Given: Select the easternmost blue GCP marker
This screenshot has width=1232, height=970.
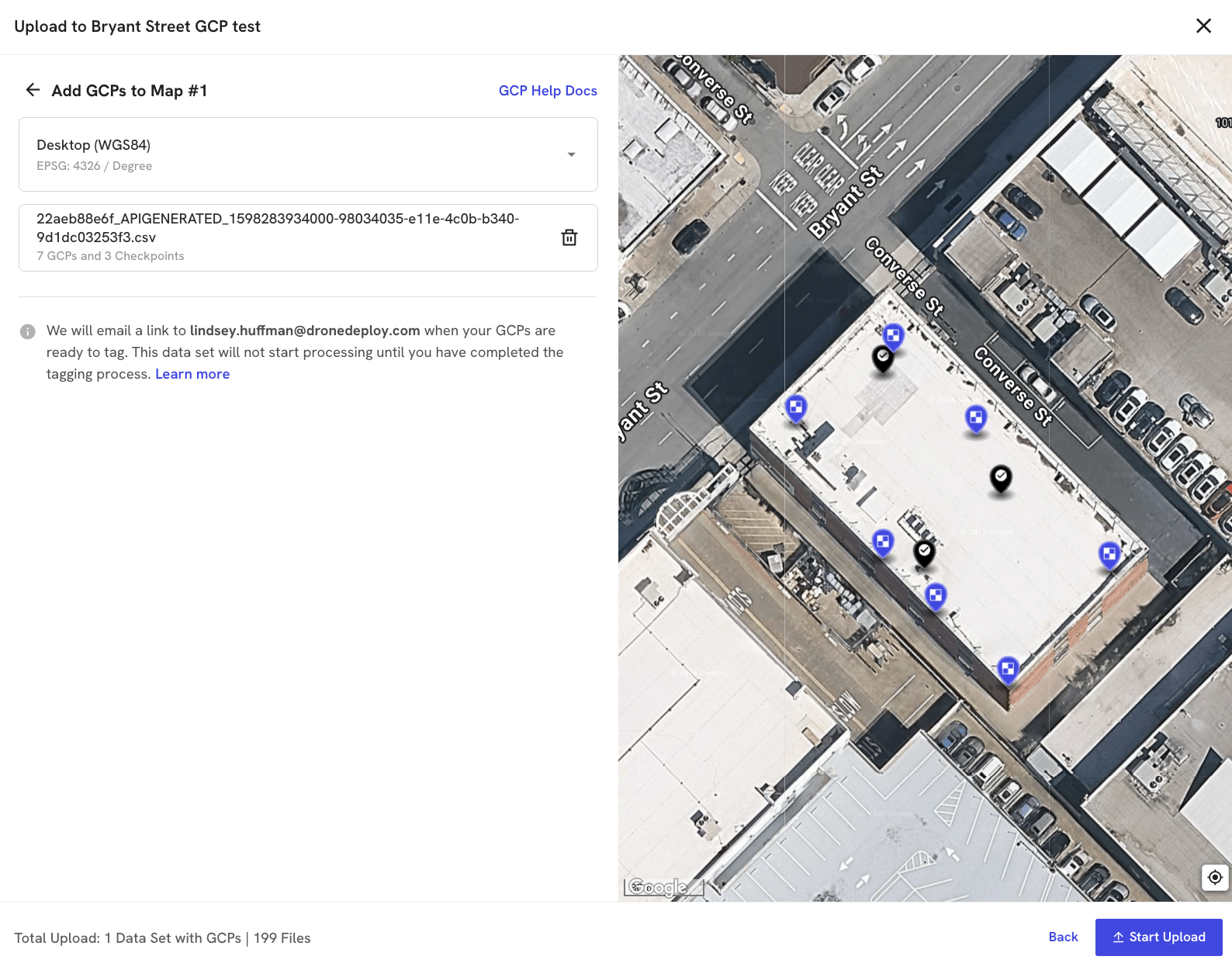Looking at the screenshot, I should tap(1109, 554).
